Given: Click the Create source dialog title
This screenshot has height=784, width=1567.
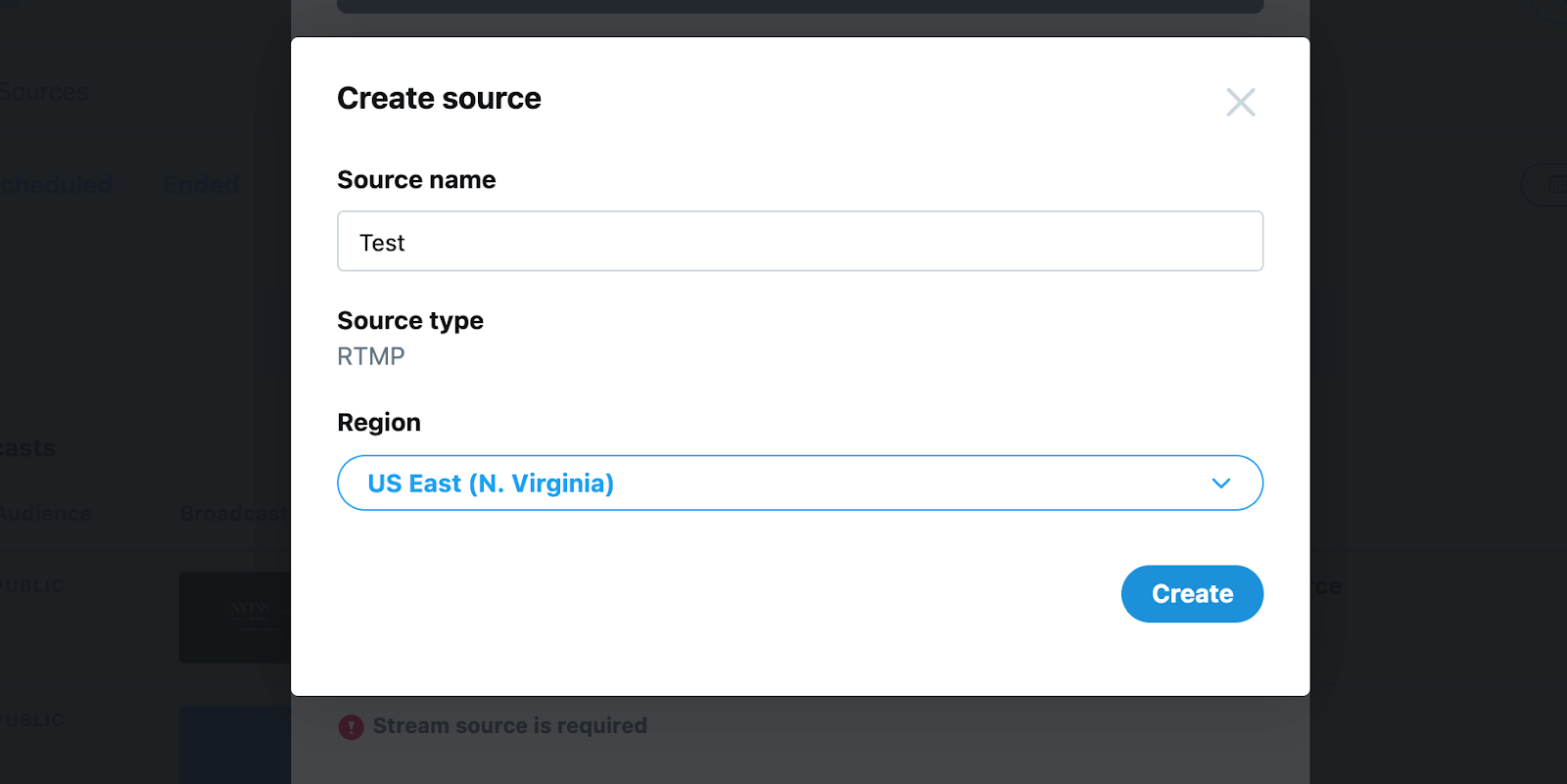Looking at the screenshot, I should [439, 98].
